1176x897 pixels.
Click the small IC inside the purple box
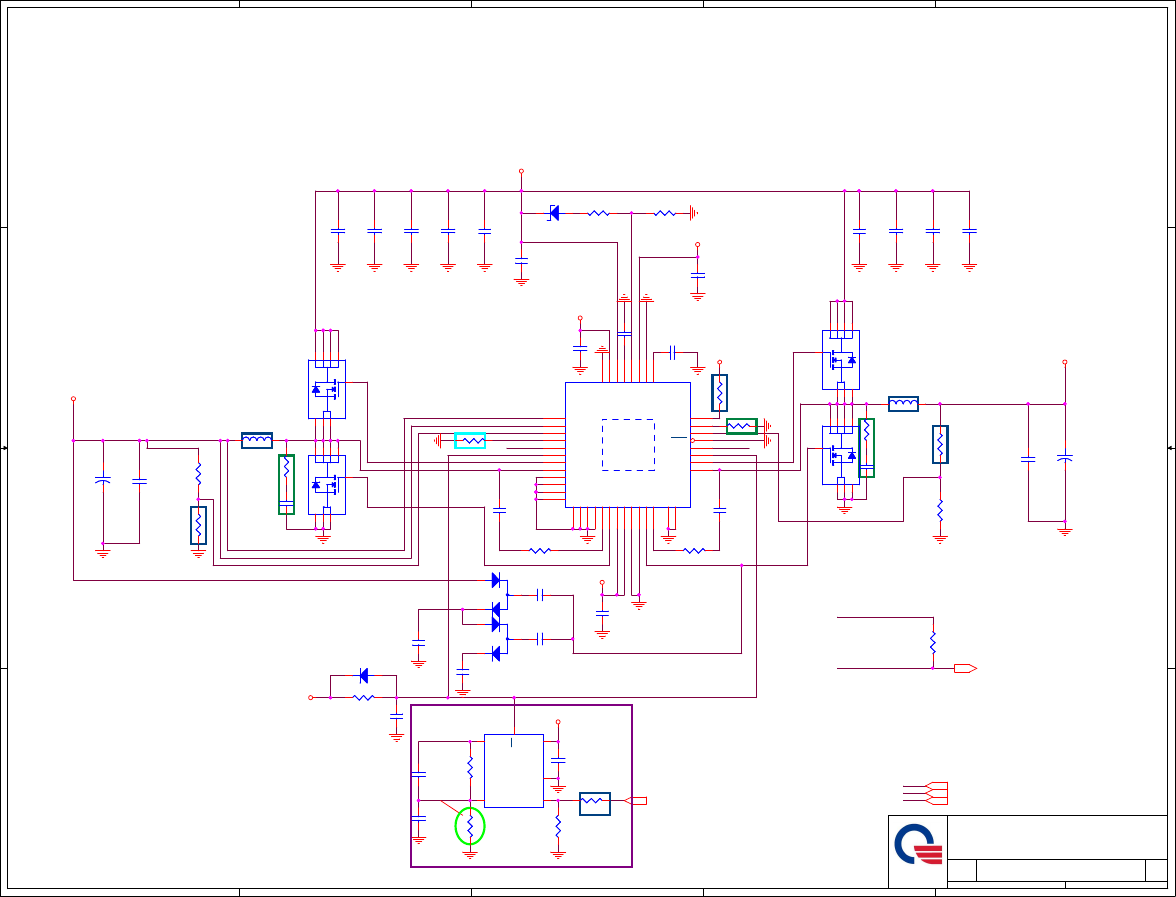pos(514,771)
